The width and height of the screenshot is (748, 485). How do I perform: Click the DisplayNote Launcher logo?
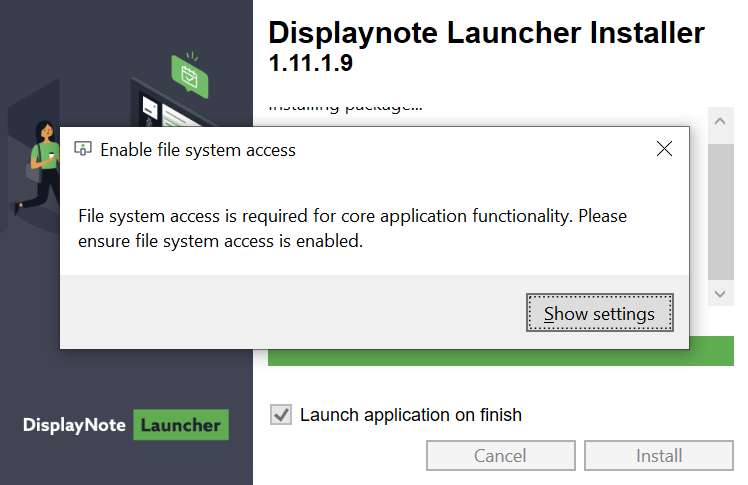point(126,424)
